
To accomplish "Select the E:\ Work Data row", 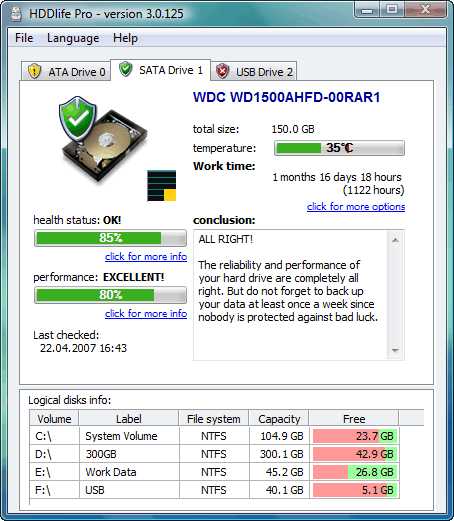I will pyautogui.click(x=214, y=472).
